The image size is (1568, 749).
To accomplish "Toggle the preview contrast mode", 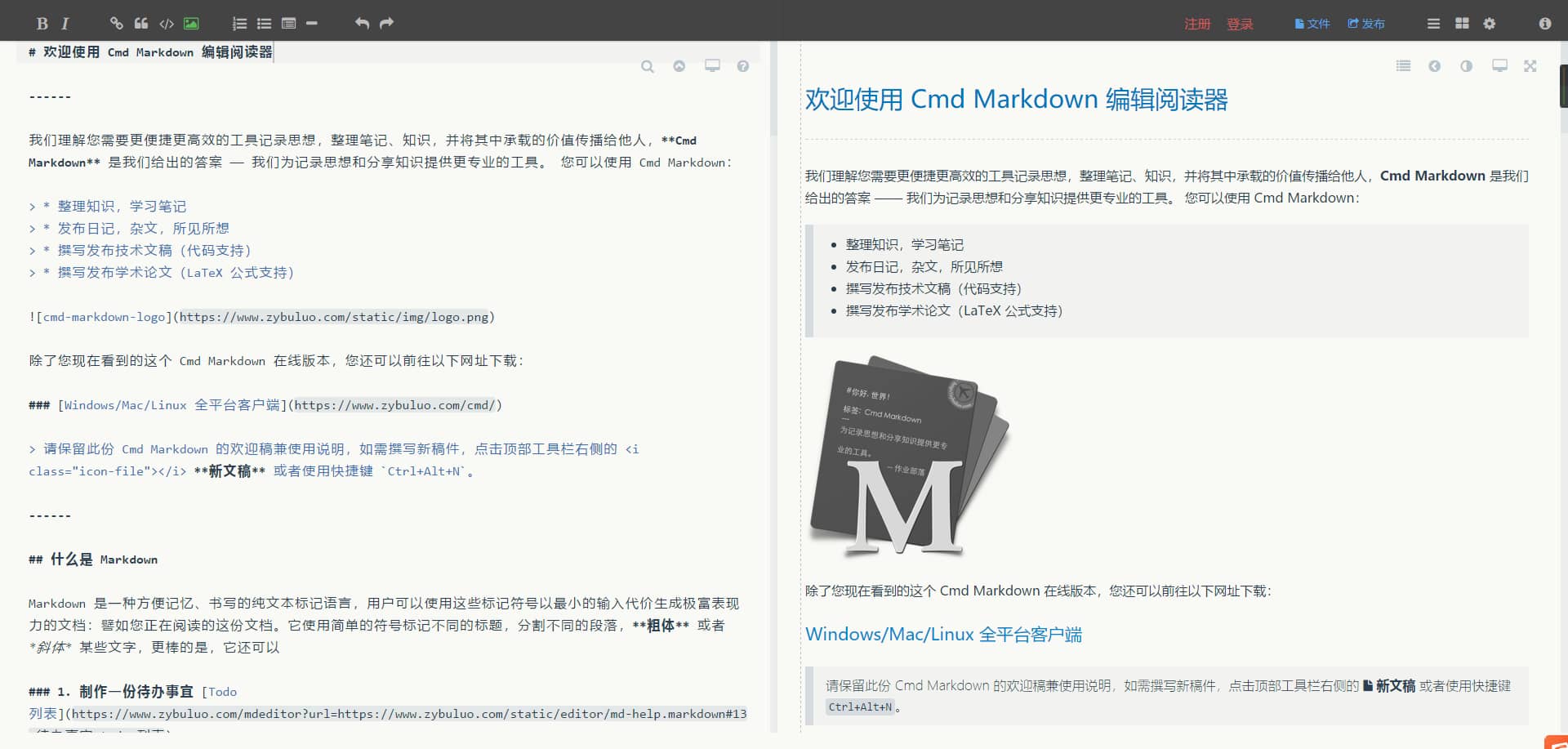I will click(x=1467, y=66).
